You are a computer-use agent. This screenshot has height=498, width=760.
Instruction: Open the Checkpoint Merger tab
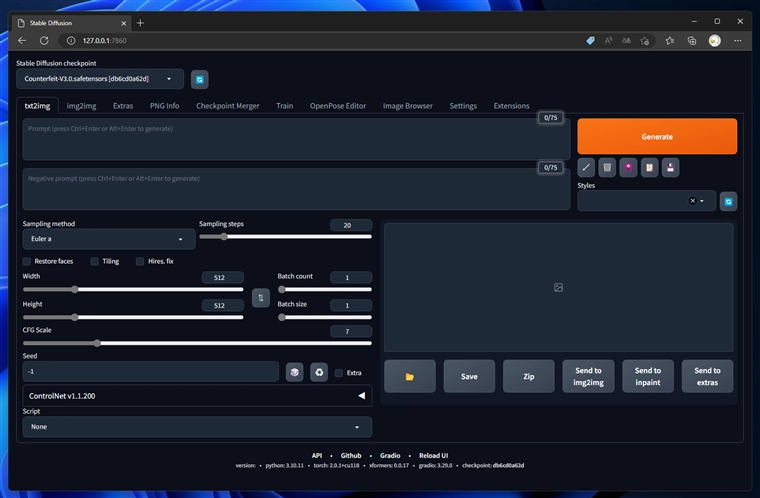pyautogui.click(x=227, y=106)
